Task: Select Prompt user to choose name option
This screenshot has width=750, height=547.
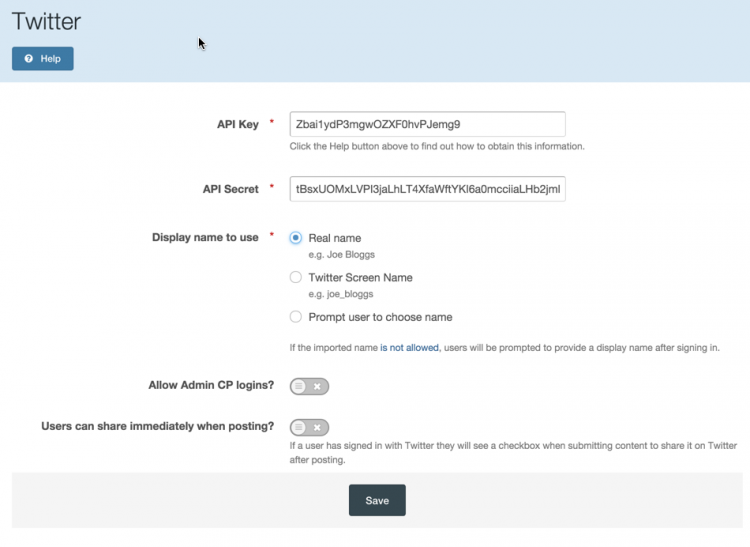Action: click(x=296, y=317)
